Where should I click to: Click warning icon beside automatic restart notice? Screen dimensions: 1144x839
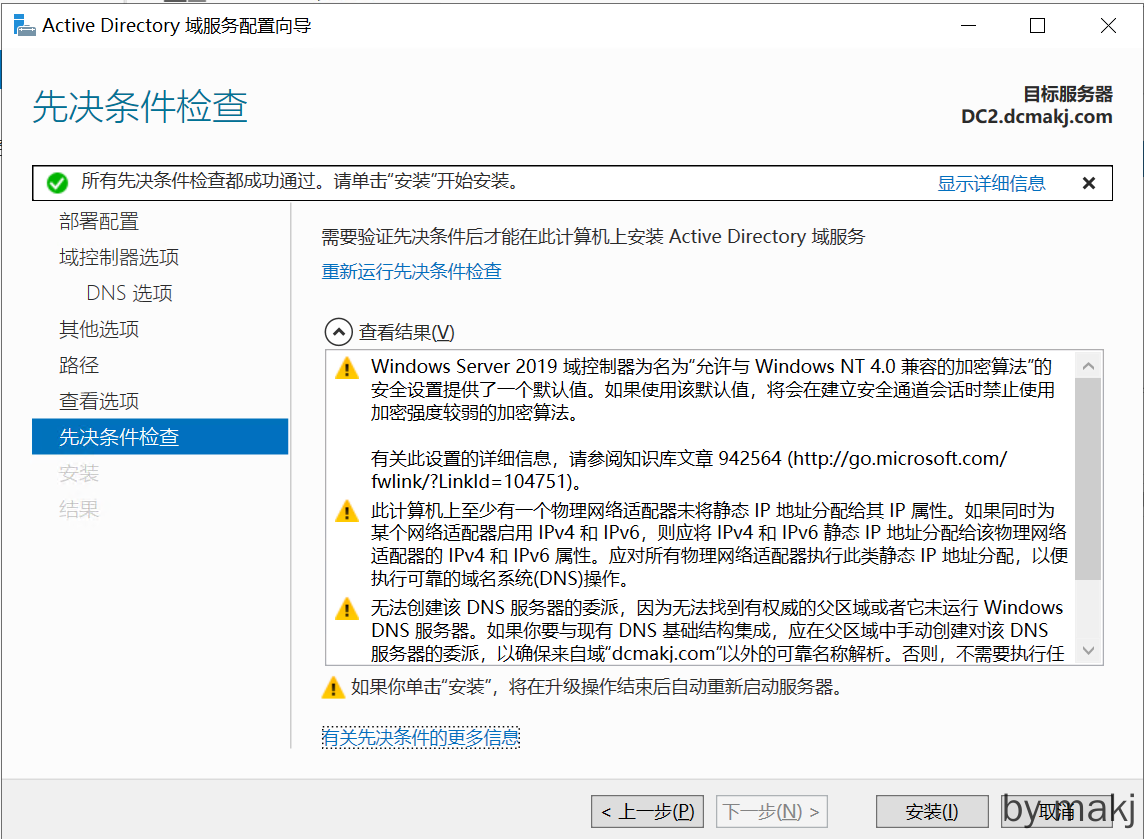pos(333,688)
